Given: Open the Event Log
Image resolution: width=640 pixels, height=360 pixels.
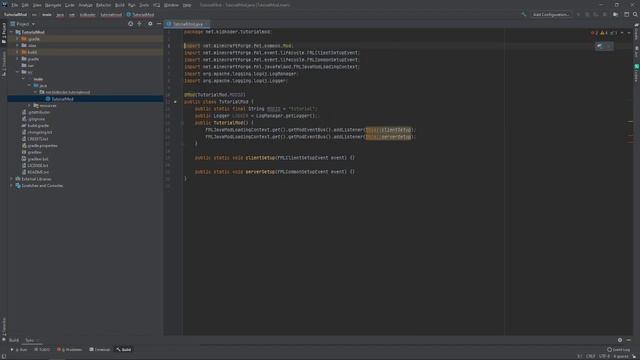Looking at the screenshot, I should [618, 349].
